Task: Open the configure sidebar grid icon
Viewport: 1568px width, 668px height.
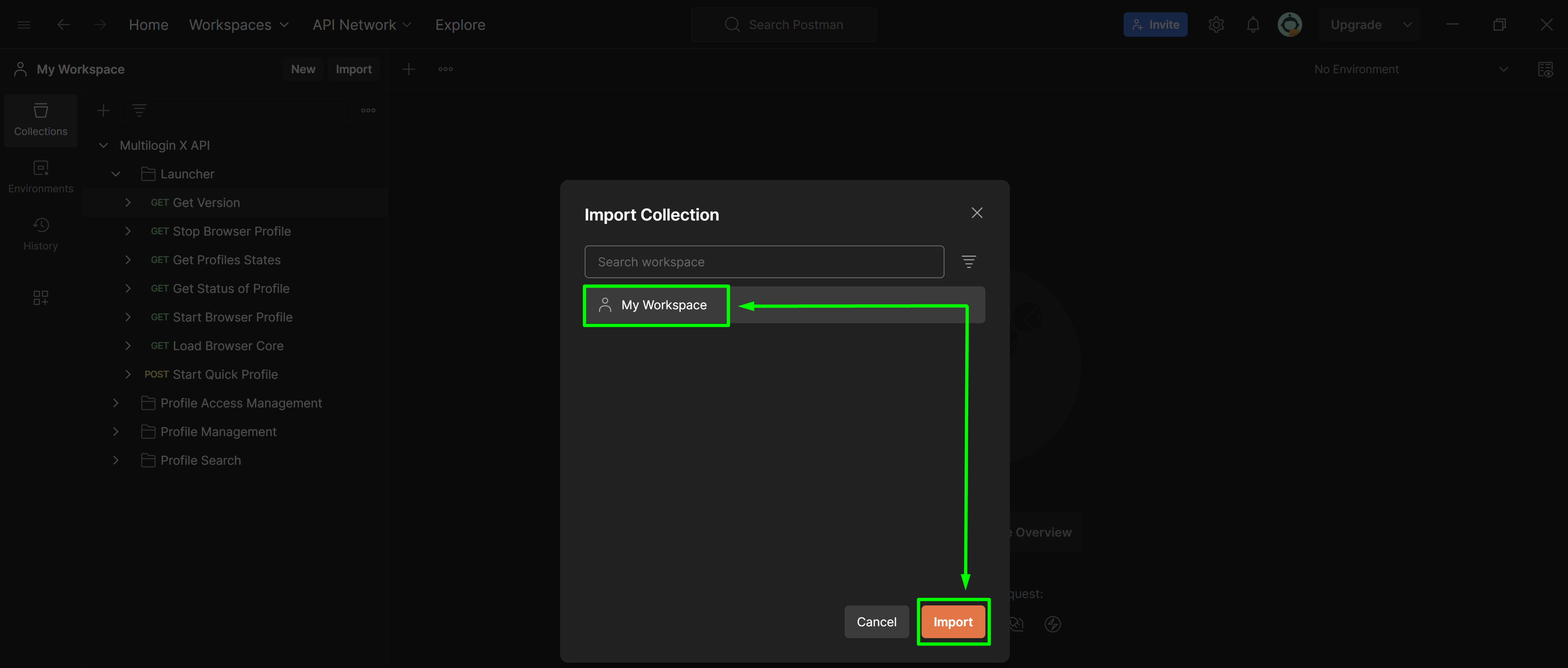Action: tap(41, 298)
